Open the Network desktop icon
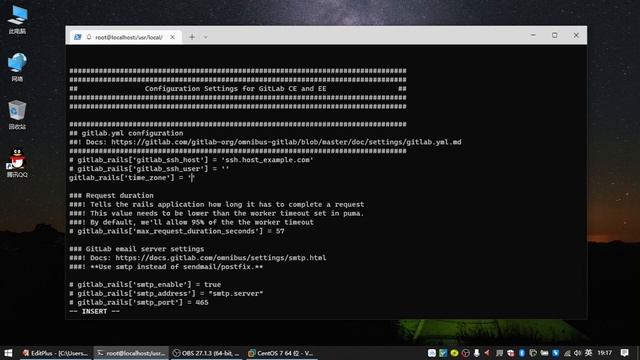The image size is (640, 360). [x=17, y=67]
